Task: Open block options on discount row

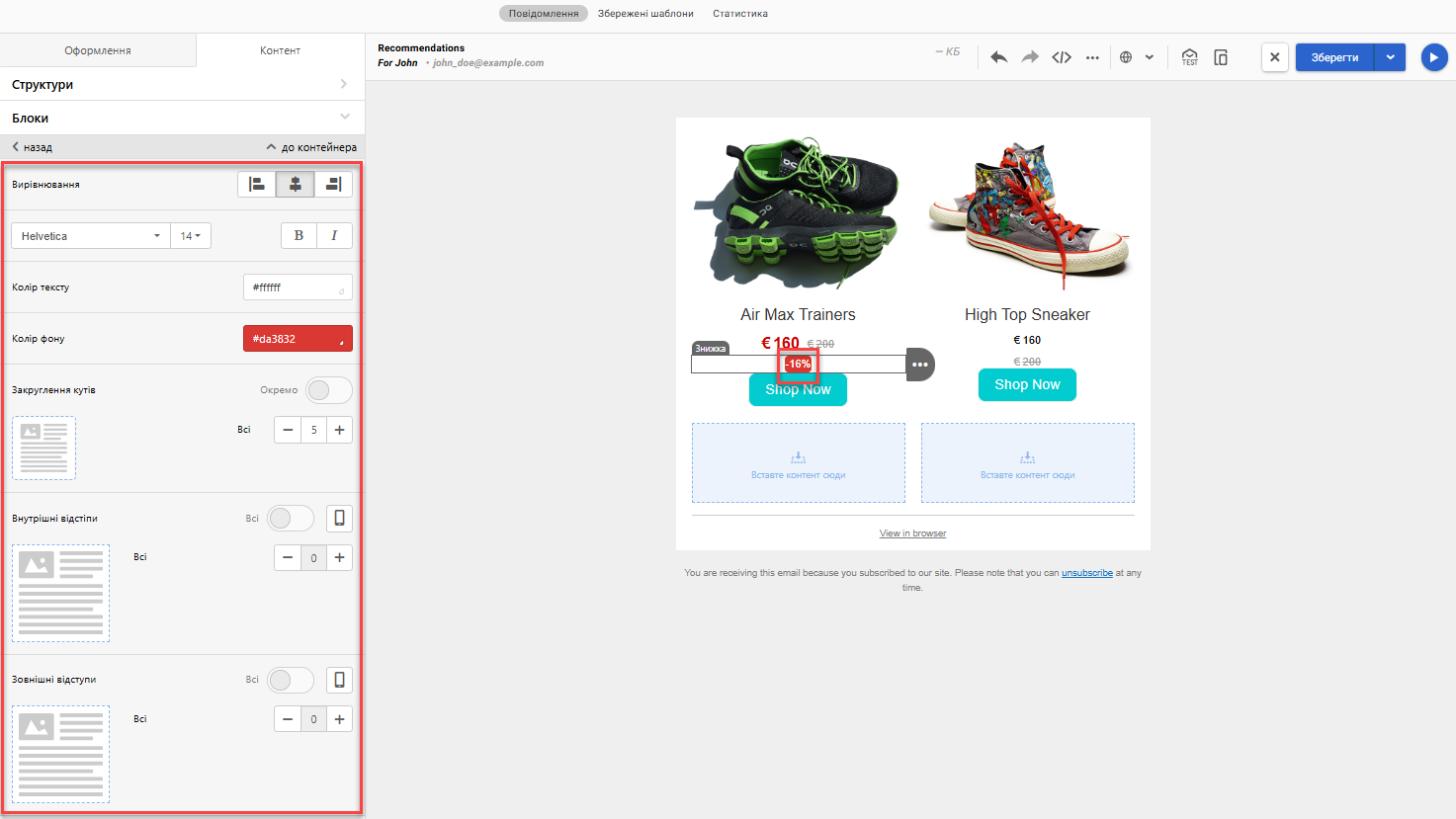Action: (x=920, y=365)
